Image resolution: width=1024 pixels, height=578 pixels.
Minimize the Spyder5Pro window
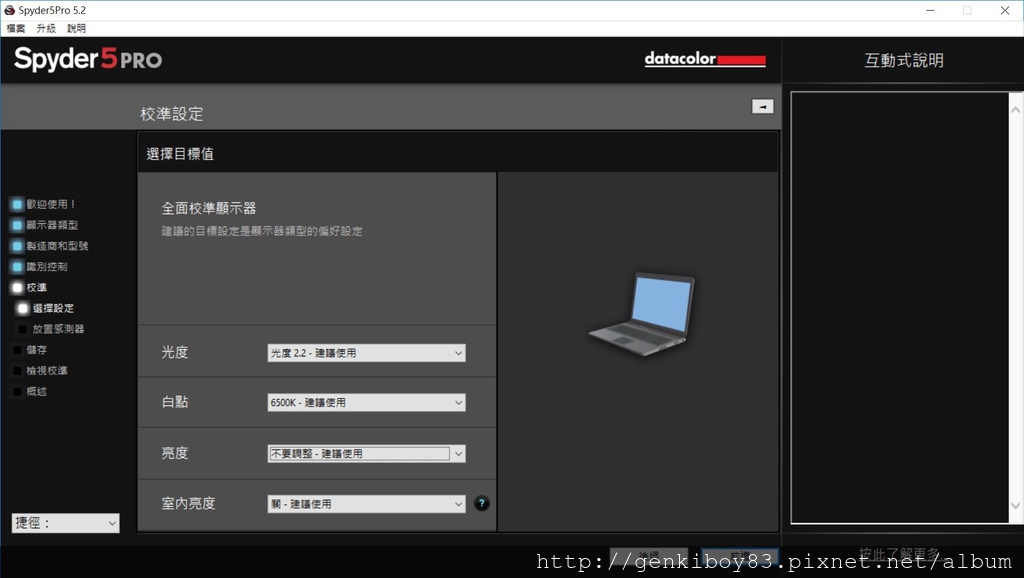(x=931, y=10)
